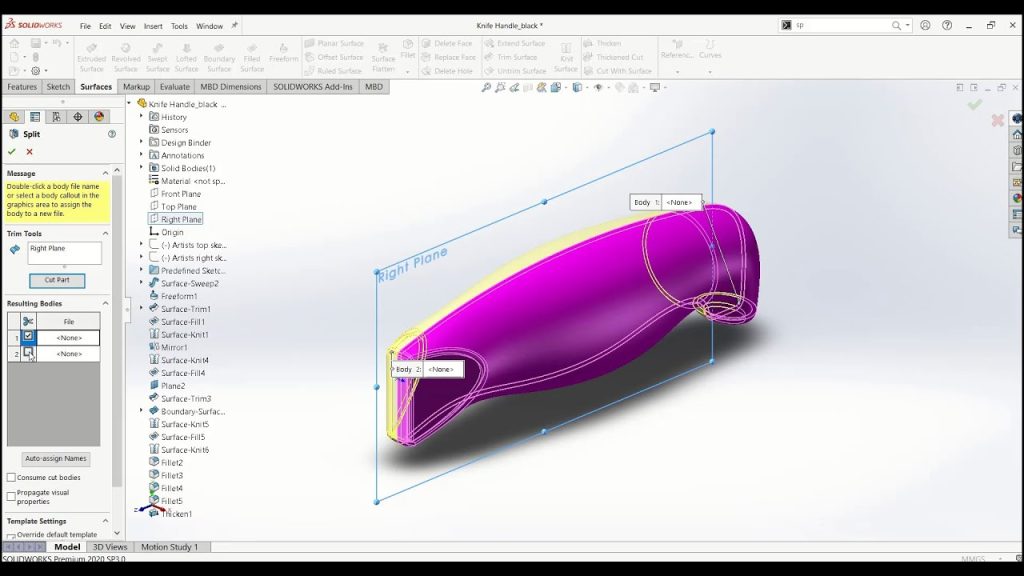Enable Consume cut bodies option
This screenshot has height=576, width=1024.
pyautogui.click(x=11, y=477)
